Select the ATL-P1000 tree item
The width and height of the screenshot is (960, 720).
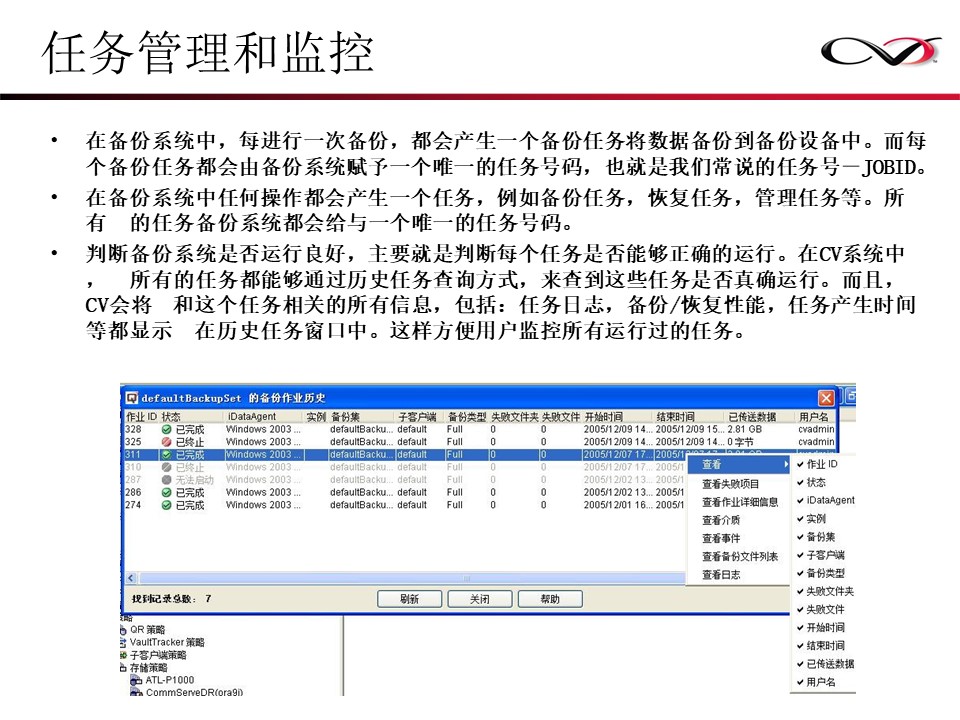click(170, 680)
